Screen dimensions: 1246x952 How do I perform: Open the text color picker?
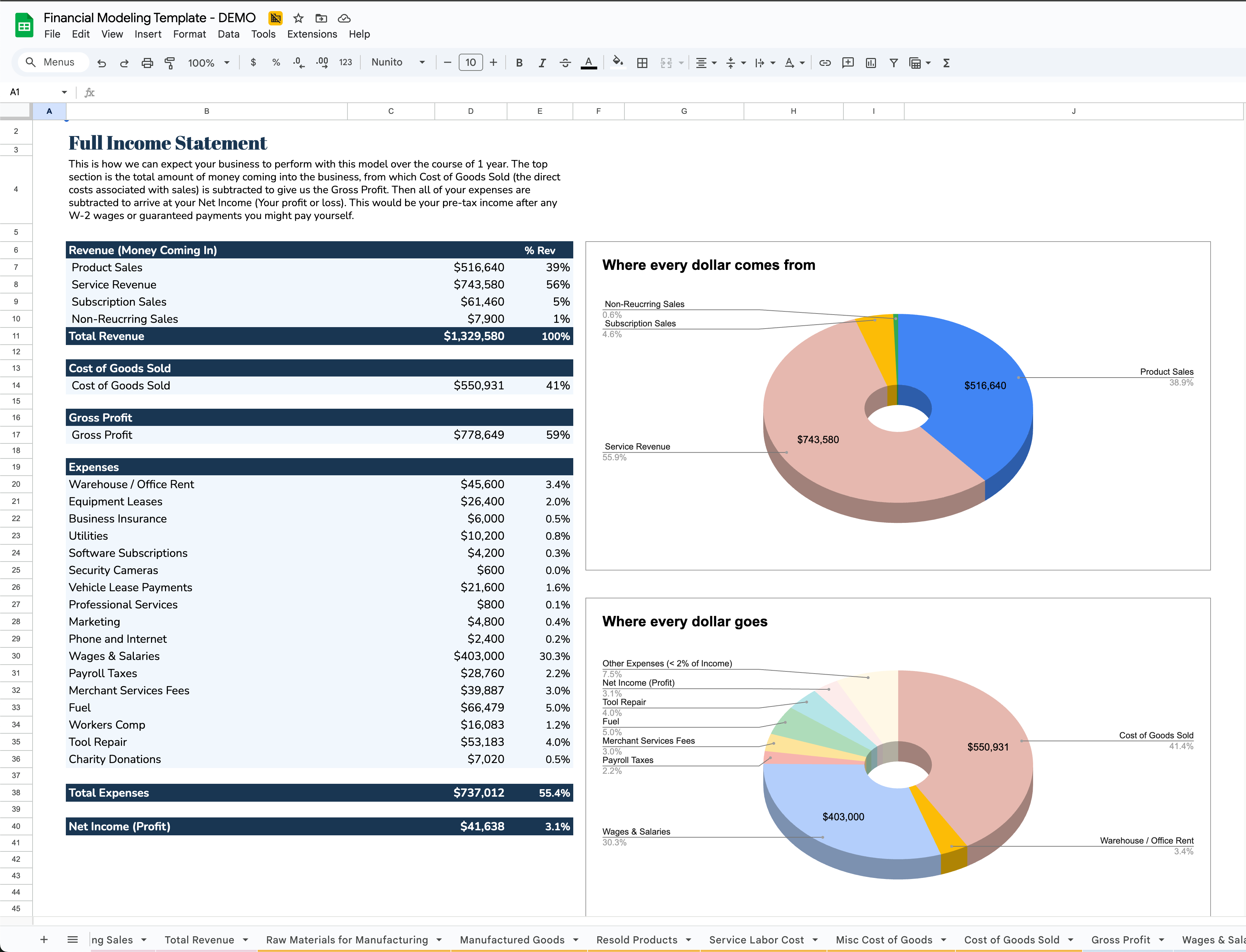pyautogui.click(x=589, y=62)
